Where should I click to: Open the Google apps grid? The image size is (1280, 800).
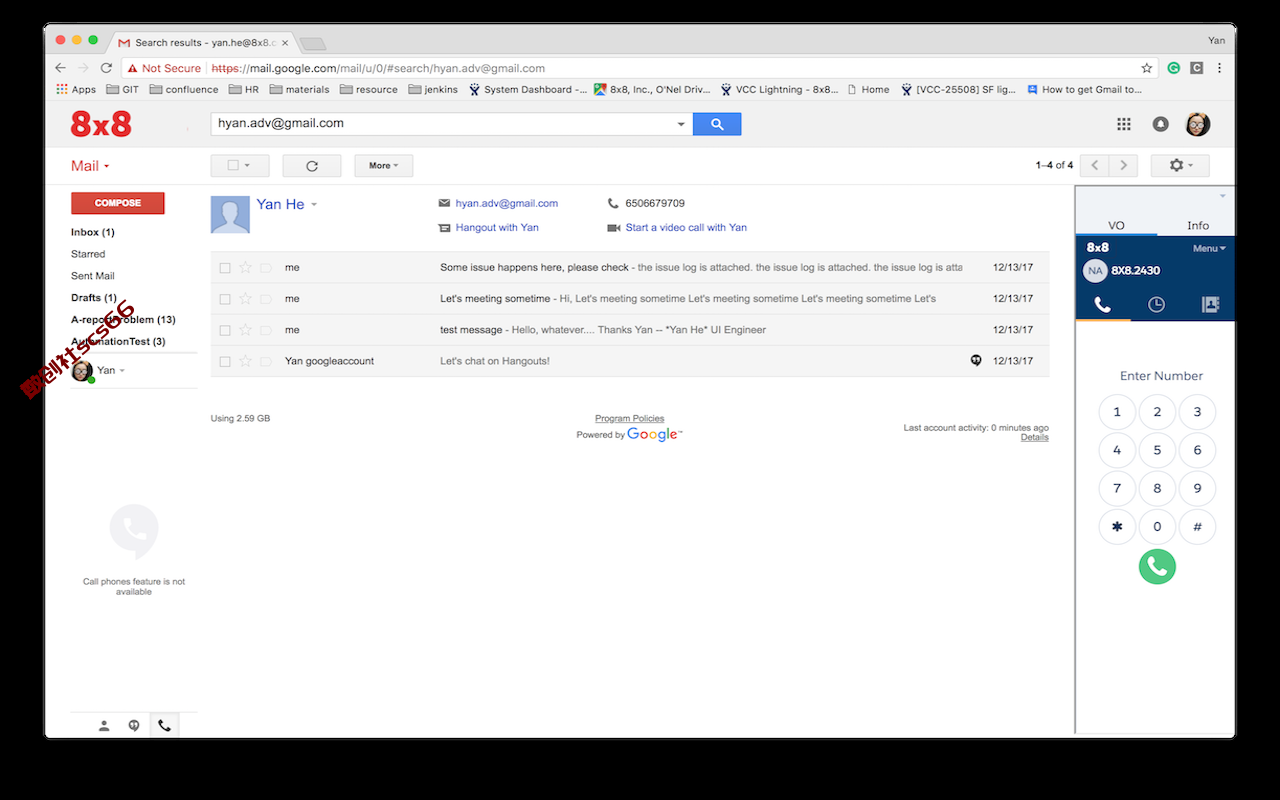pos(1124,124)
